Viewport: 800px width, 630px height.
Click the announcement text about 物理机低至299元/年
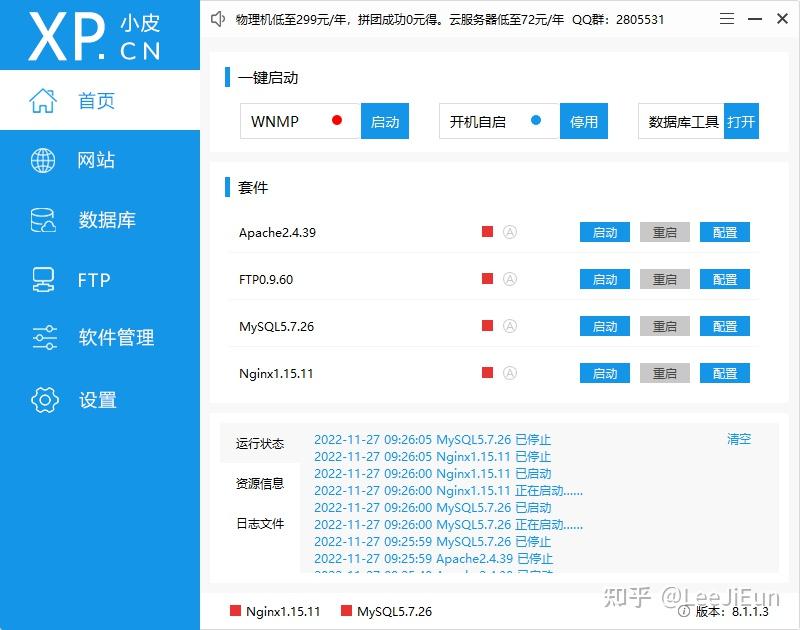point(450,19)
